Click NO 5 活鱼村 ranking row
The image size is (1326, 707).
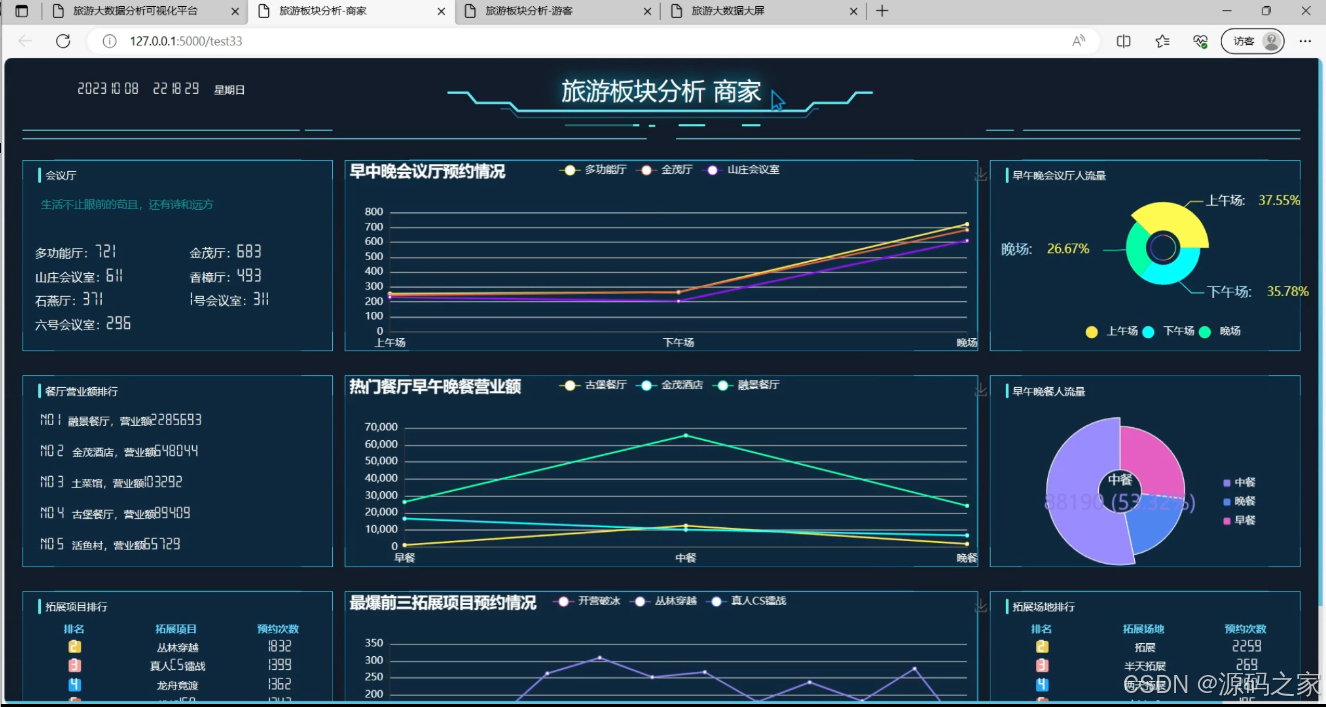point(110,544)
